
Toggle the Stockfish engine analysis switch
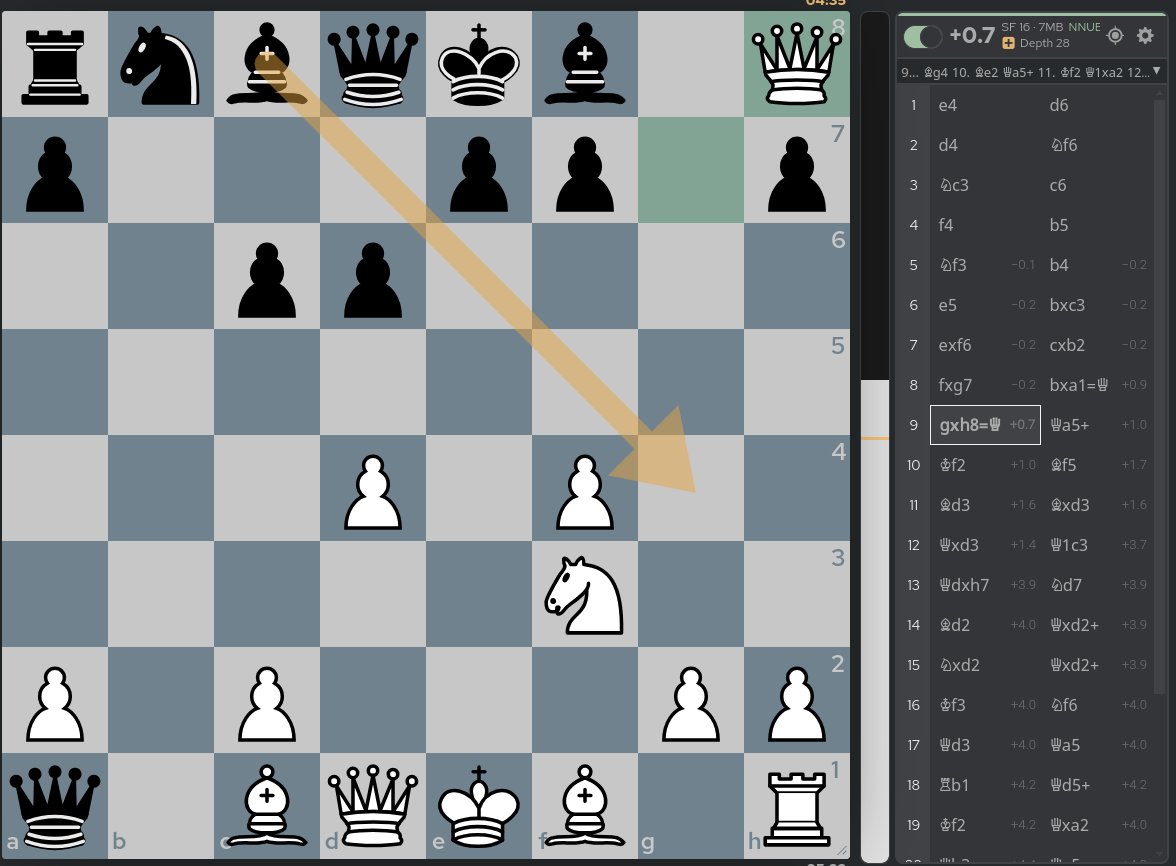922,36
